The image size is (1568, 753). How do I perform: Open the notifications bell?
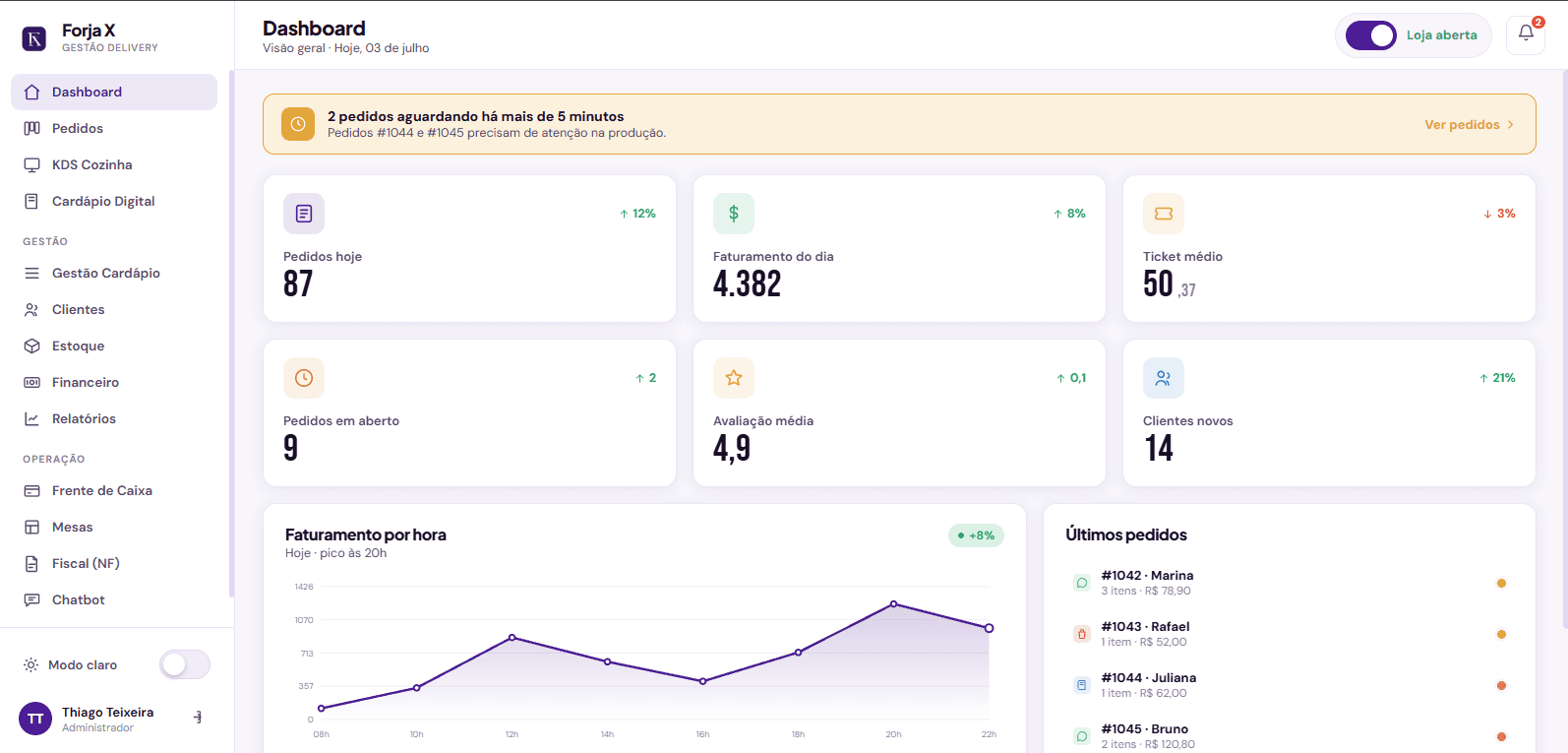1526,34
